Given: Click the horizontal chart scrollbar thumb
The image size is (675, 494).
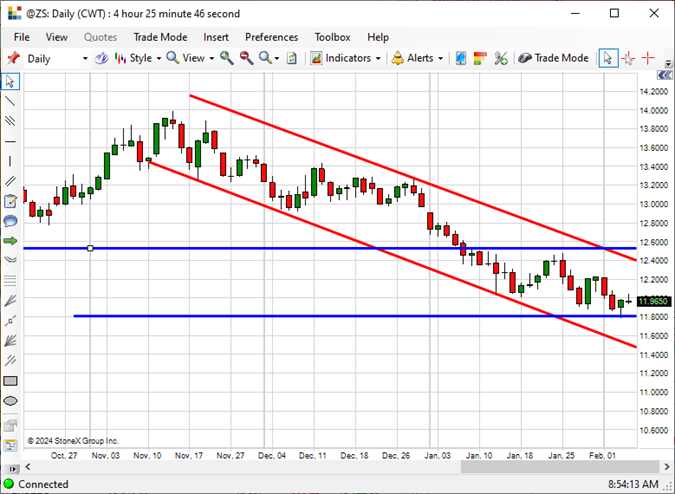Looking at the screenshot, I should pos(560,466).
